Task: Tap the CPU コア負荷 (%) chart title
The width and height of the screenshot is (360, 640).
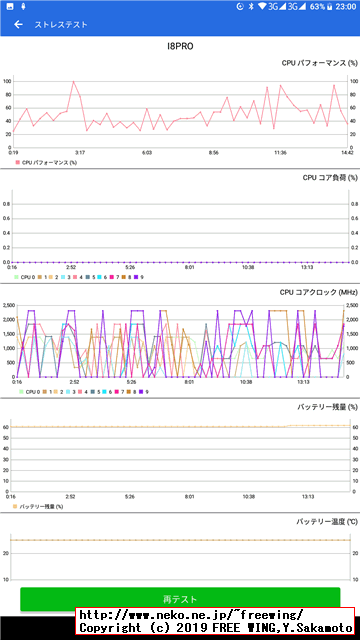Action: pyautogui.click(x=330, y=178)
